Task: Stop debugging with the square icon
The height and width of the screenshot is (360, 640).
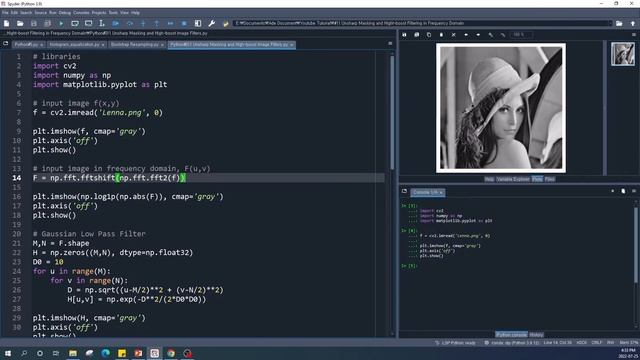Action: pyautogui.click(x=184, y=24)
